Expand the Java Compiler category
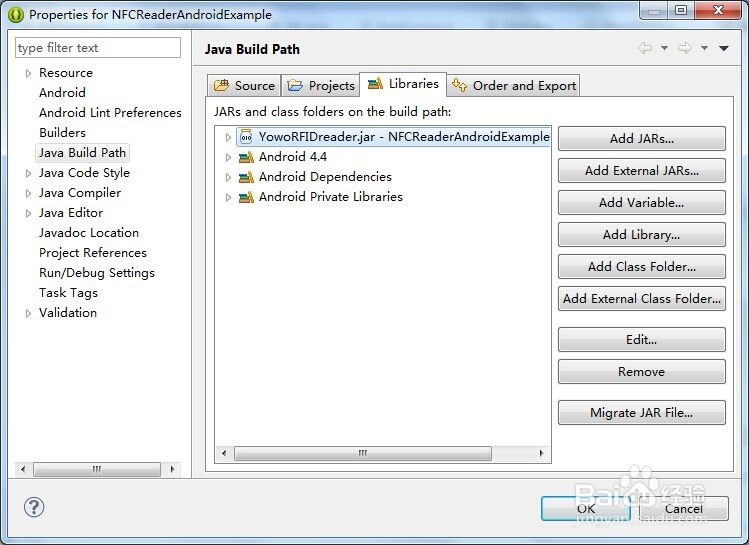This screenshot has width=749, height=545. [28, 193]
